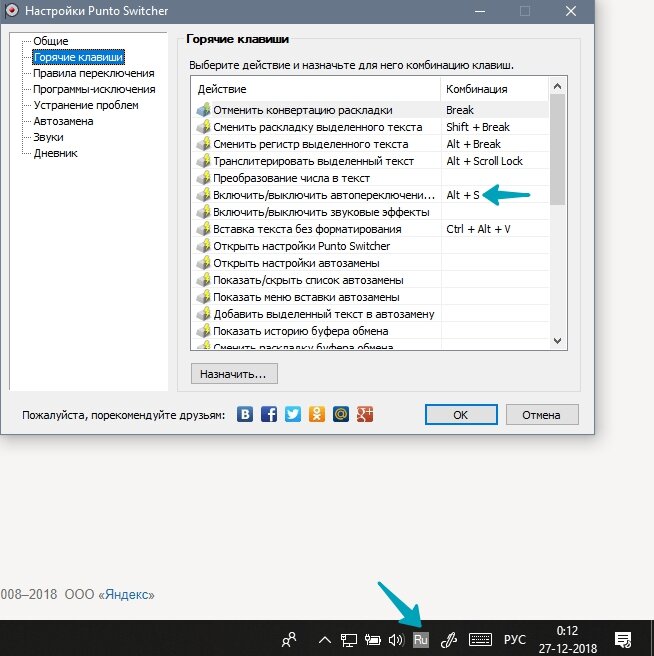Click icon beside Транслитерировать выделенный текст
Viewport: 654px width, 656px height.
coord(203,161)
